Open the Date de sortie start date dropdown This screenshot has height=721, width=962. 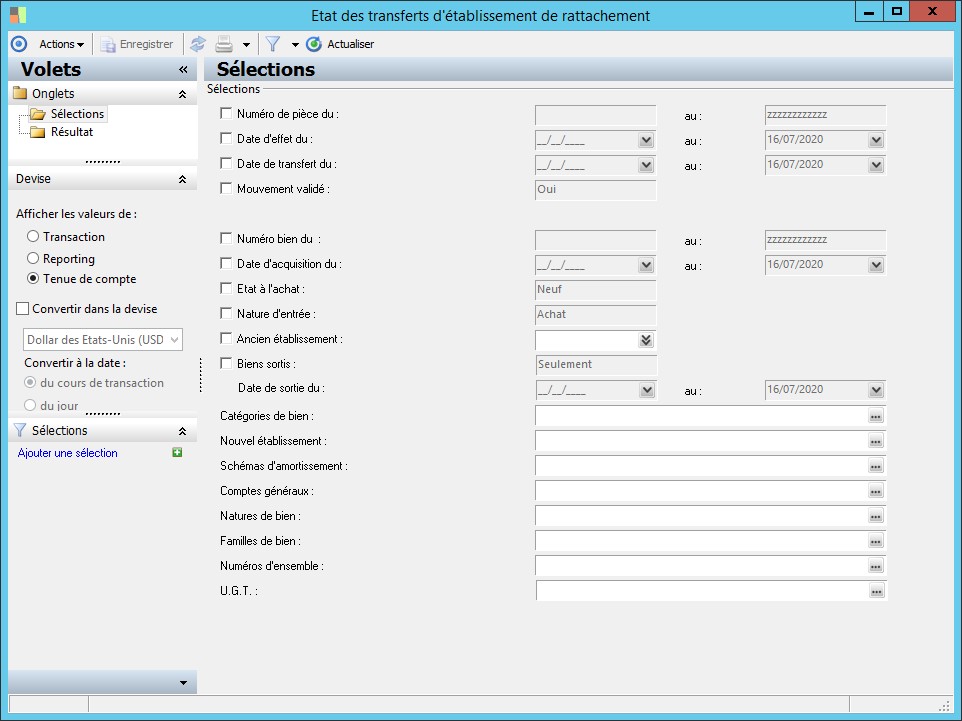pyautogui.click(x=646, y=390)
